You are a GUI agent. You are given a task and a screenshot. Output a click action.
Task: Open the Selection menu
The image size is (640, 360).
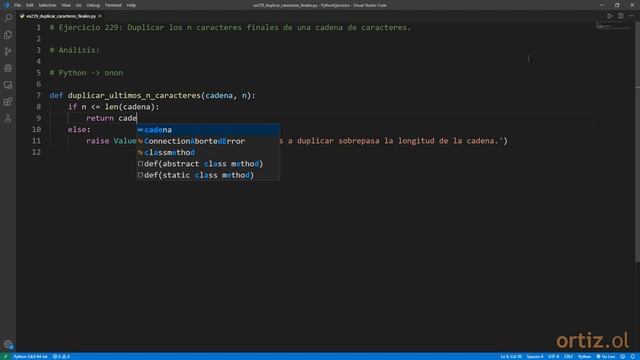point(47,5)
